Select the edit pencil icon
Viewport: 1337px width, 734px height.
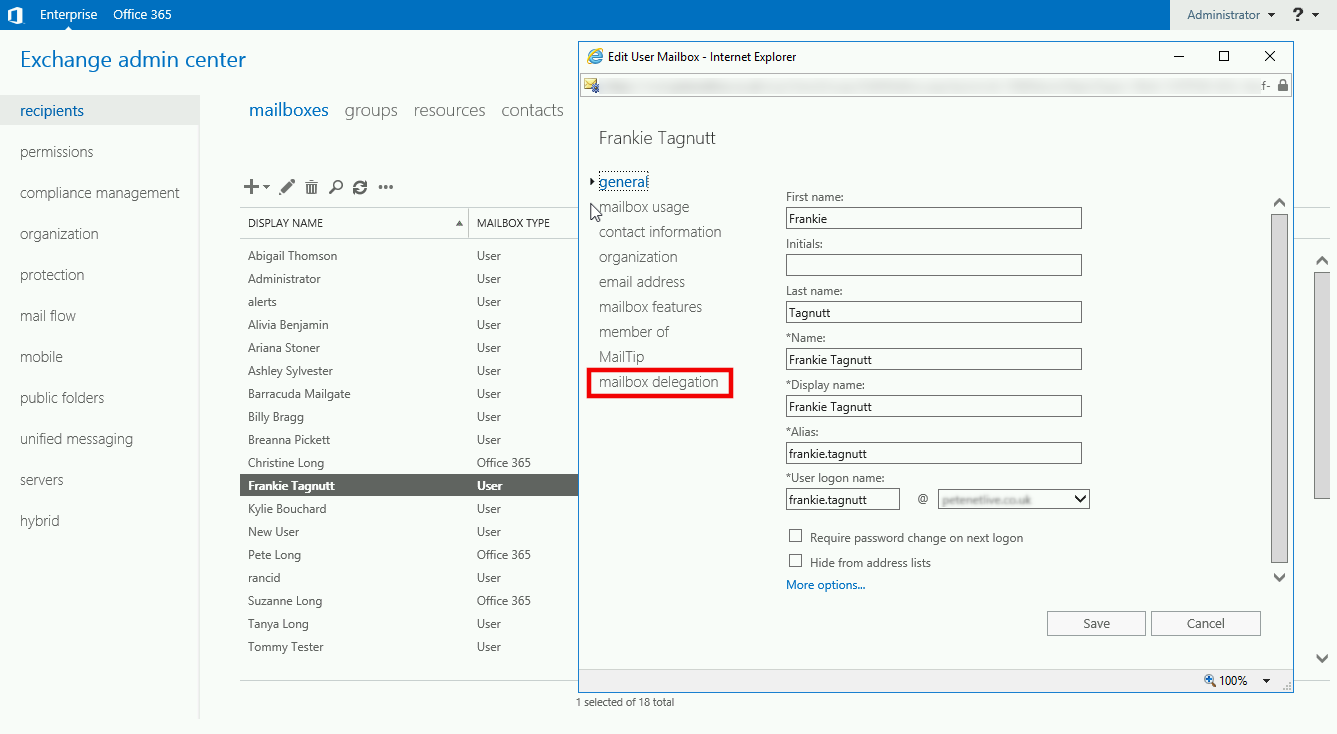(x=287, y=187)
